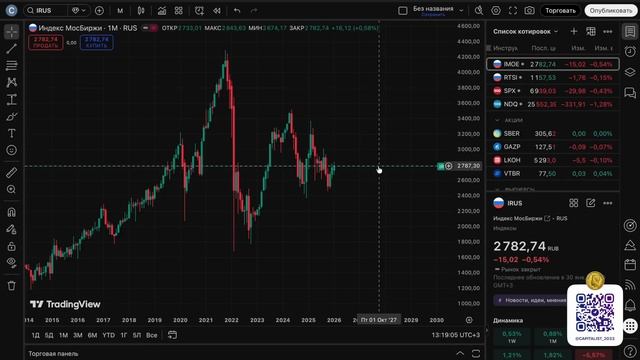This screenshot has height=360, width=640.
Task: Select the brush drawing tool
Action: 11,117
